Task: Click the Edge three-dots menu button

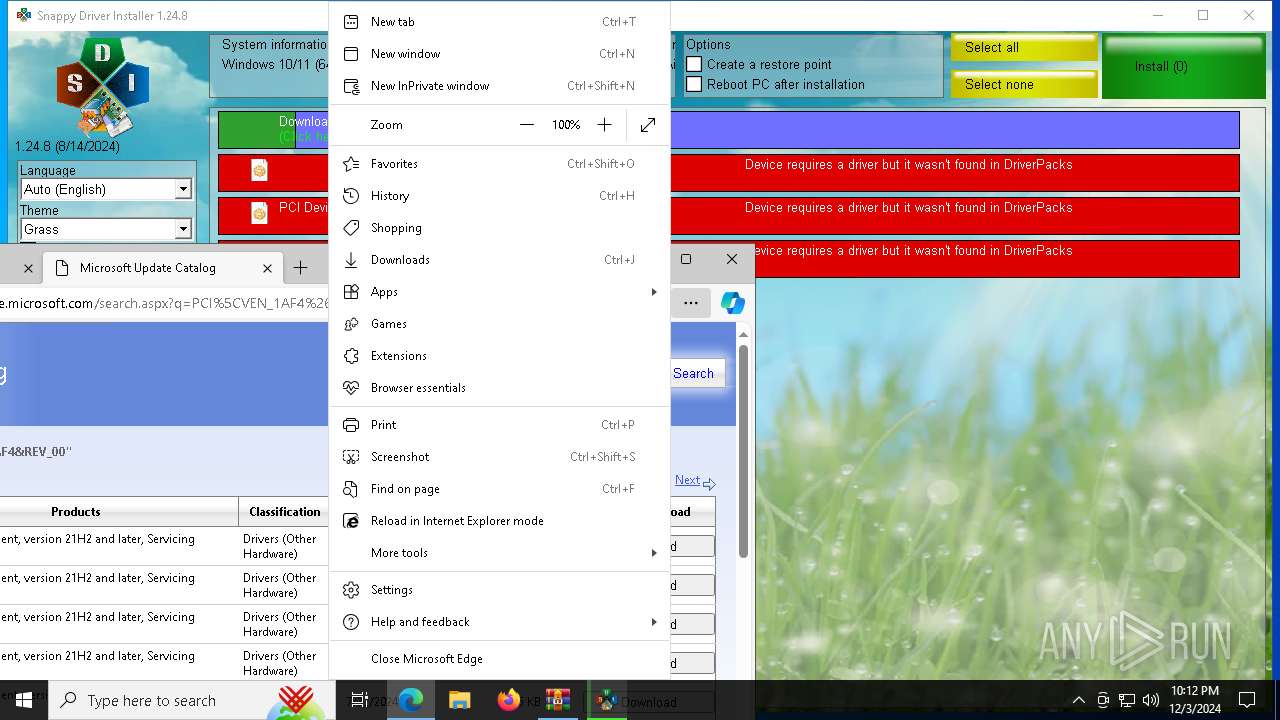Action: pyautogui.click(x=691, y=303)
